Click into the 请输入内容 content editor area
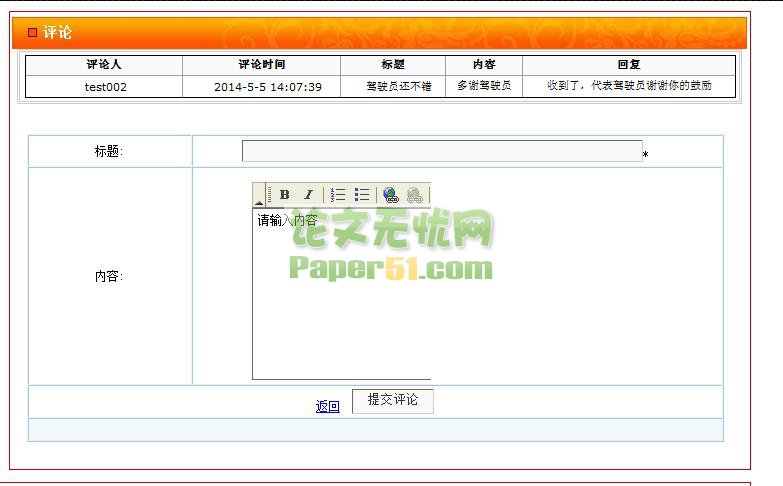 342,294
